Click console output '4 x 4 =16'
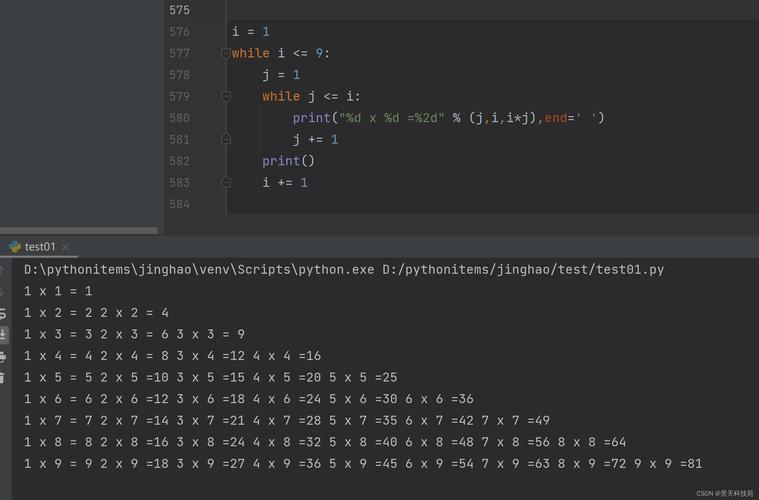The height and width of the screenshot is (500, 759). tap(287, 356)
